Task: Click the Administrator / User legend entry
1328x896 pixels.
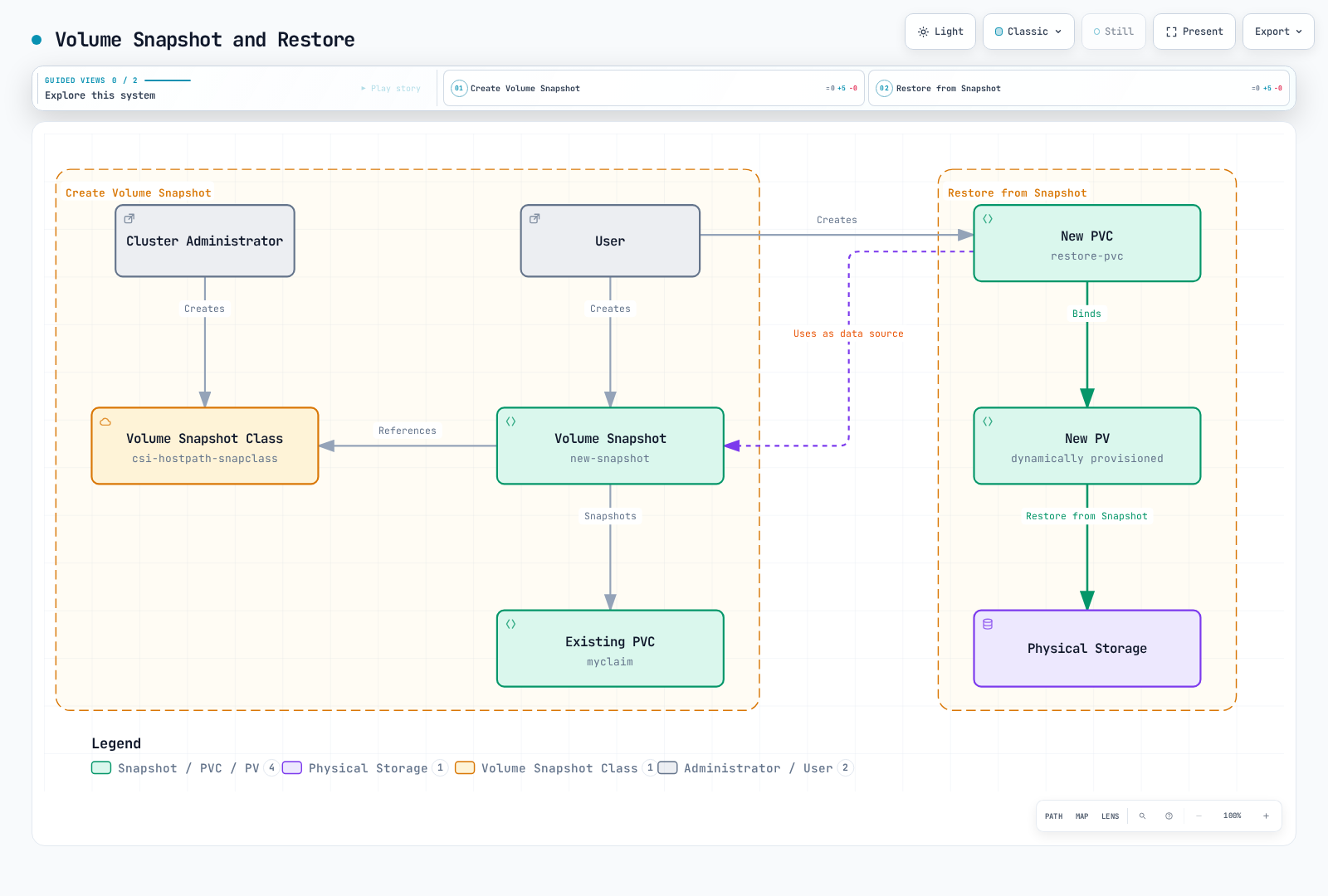Action: [x=754, y=768]
